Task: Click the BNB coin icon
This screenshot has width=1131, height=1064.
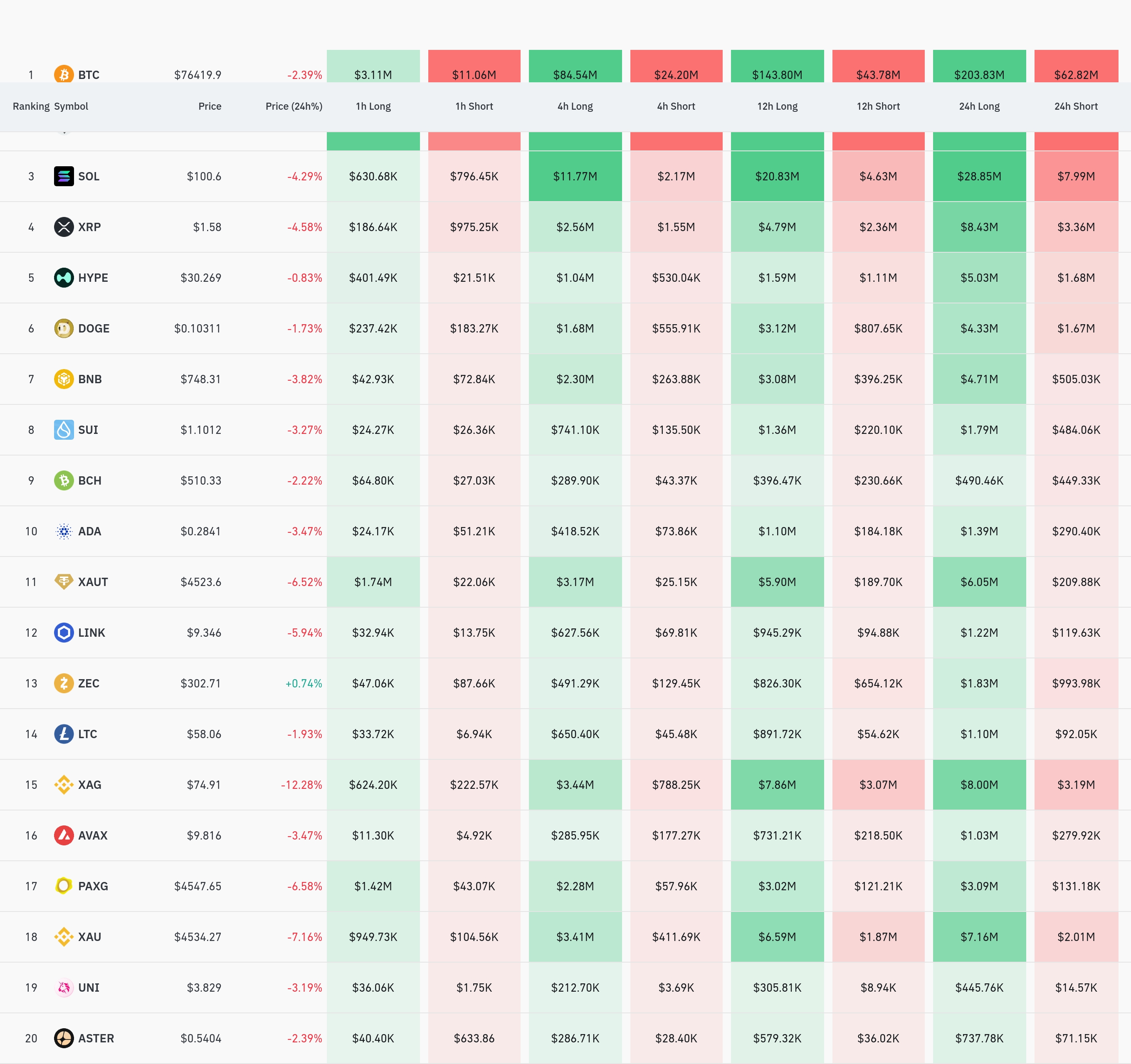Action: coord(64,379)
